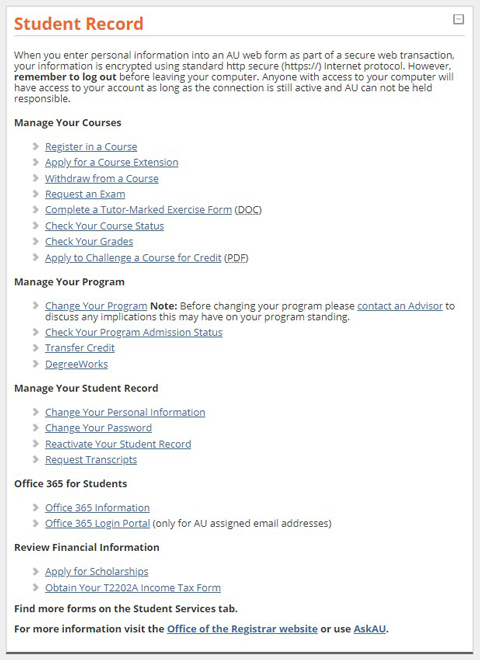Click Change Your Password link
Image resolution: width=480 pixels, height=660 pixels.
(x=98, y=428)
